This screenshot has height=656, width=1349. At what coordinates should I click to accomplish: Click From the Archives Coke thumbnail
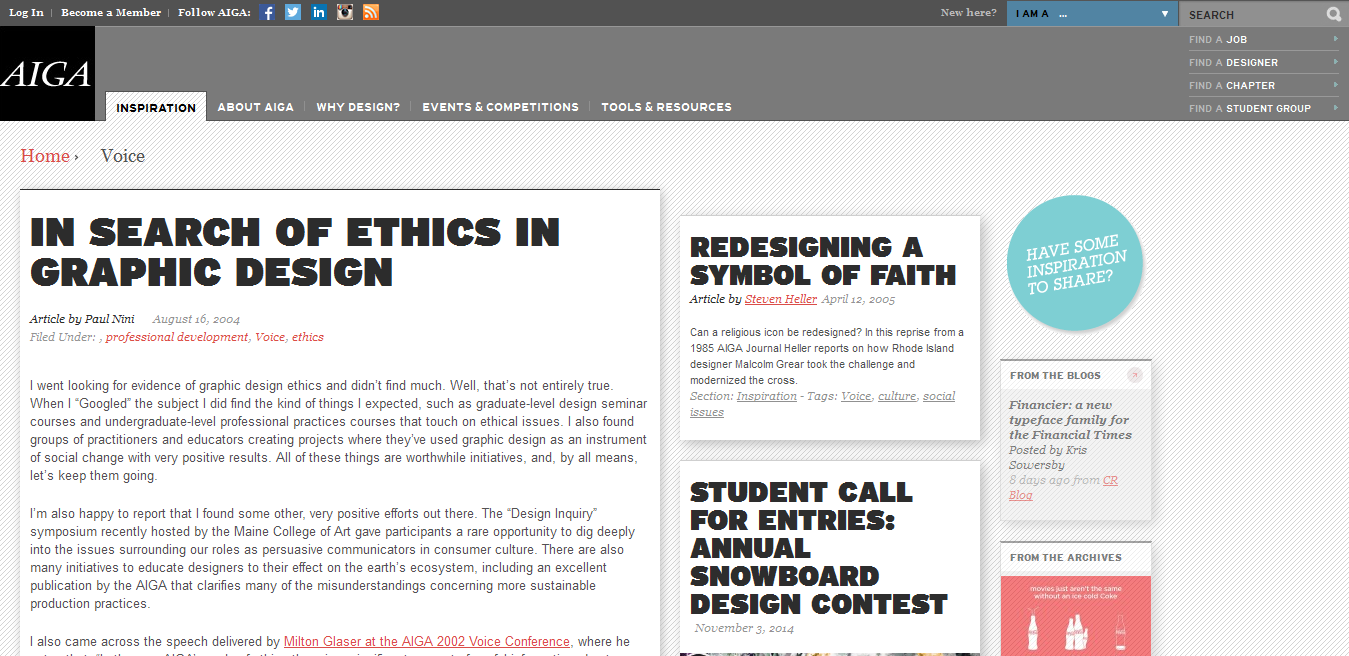(x=1076, y=616)
